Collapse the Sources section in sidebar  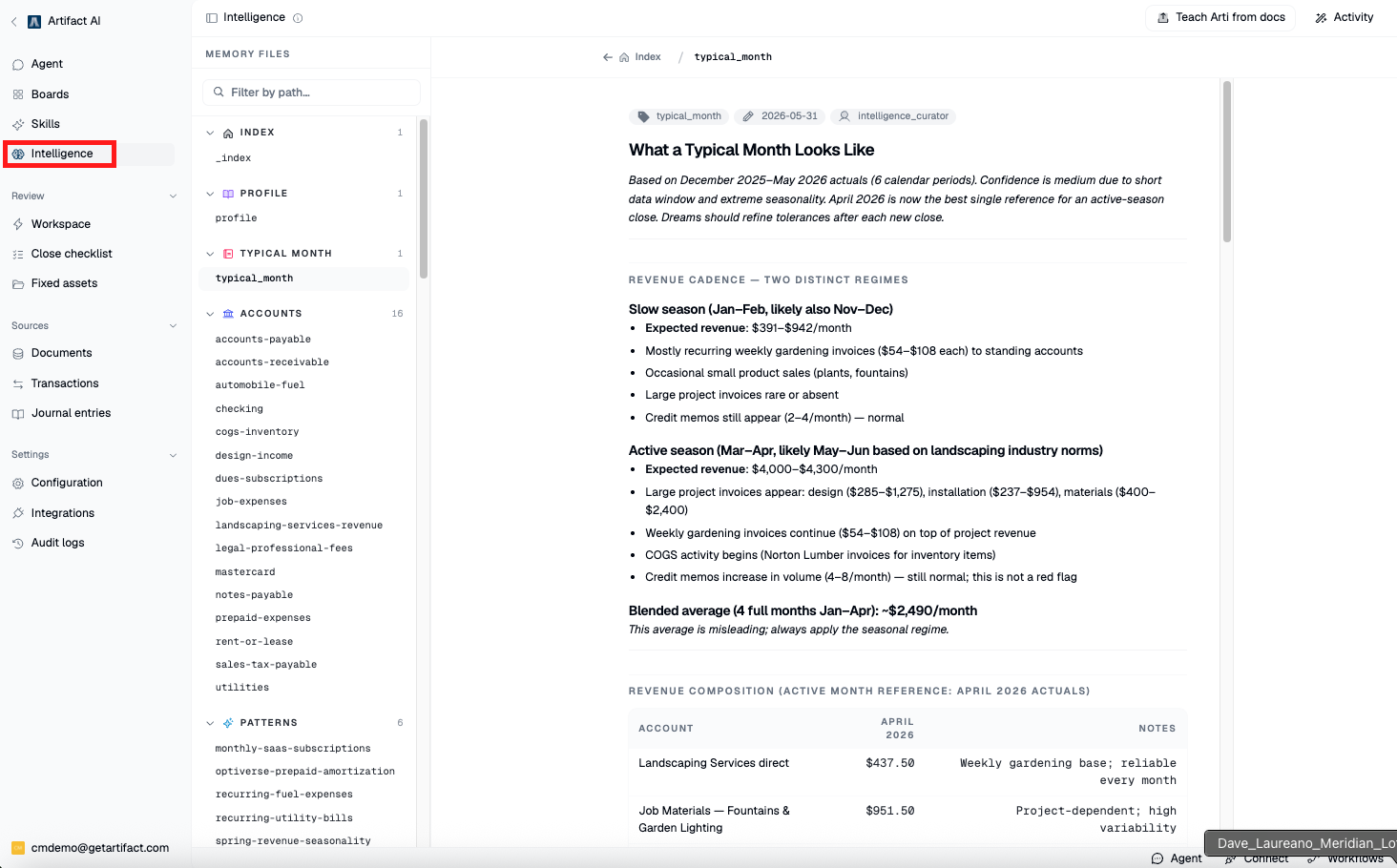click(173, 326)
